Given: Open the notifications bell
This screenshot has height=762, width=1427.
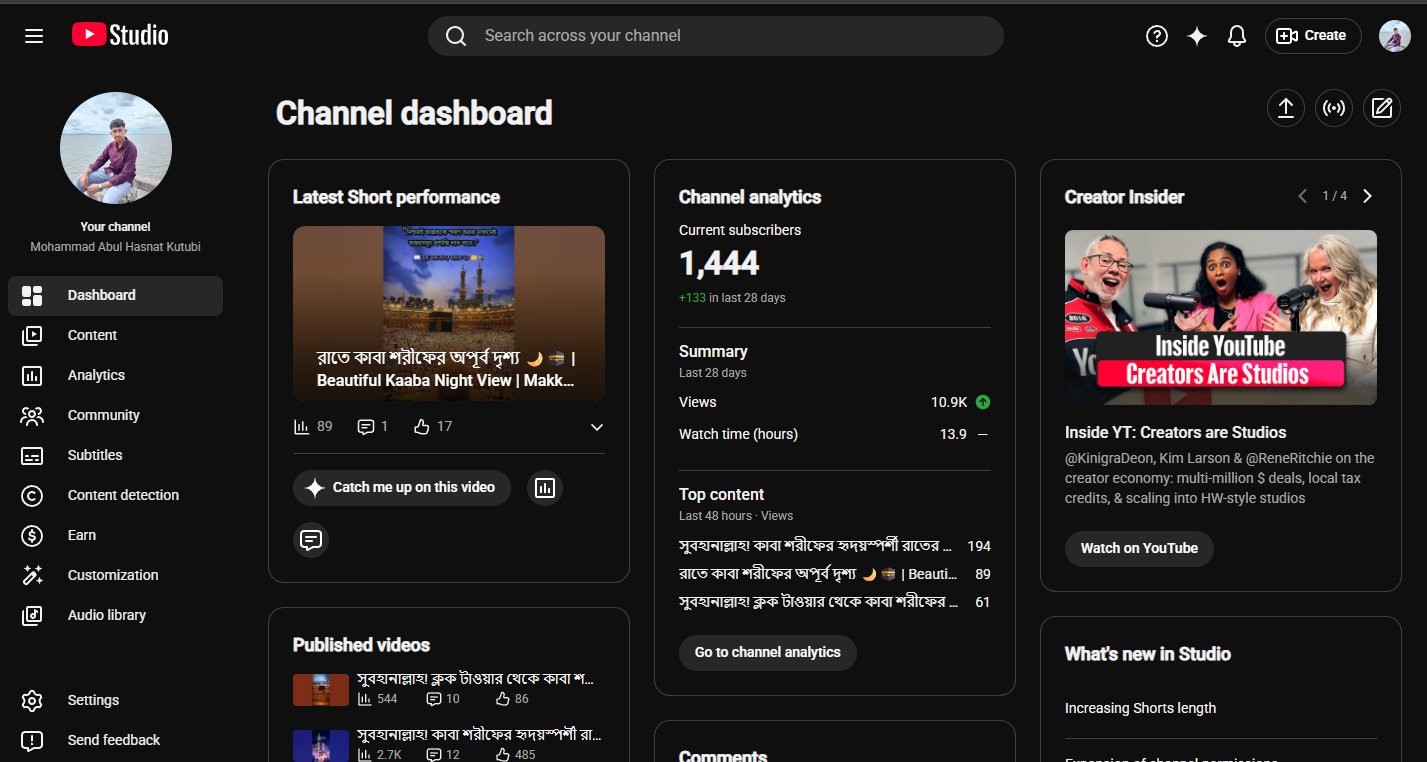Looking at the screenshot, I should coord(1237,36).
